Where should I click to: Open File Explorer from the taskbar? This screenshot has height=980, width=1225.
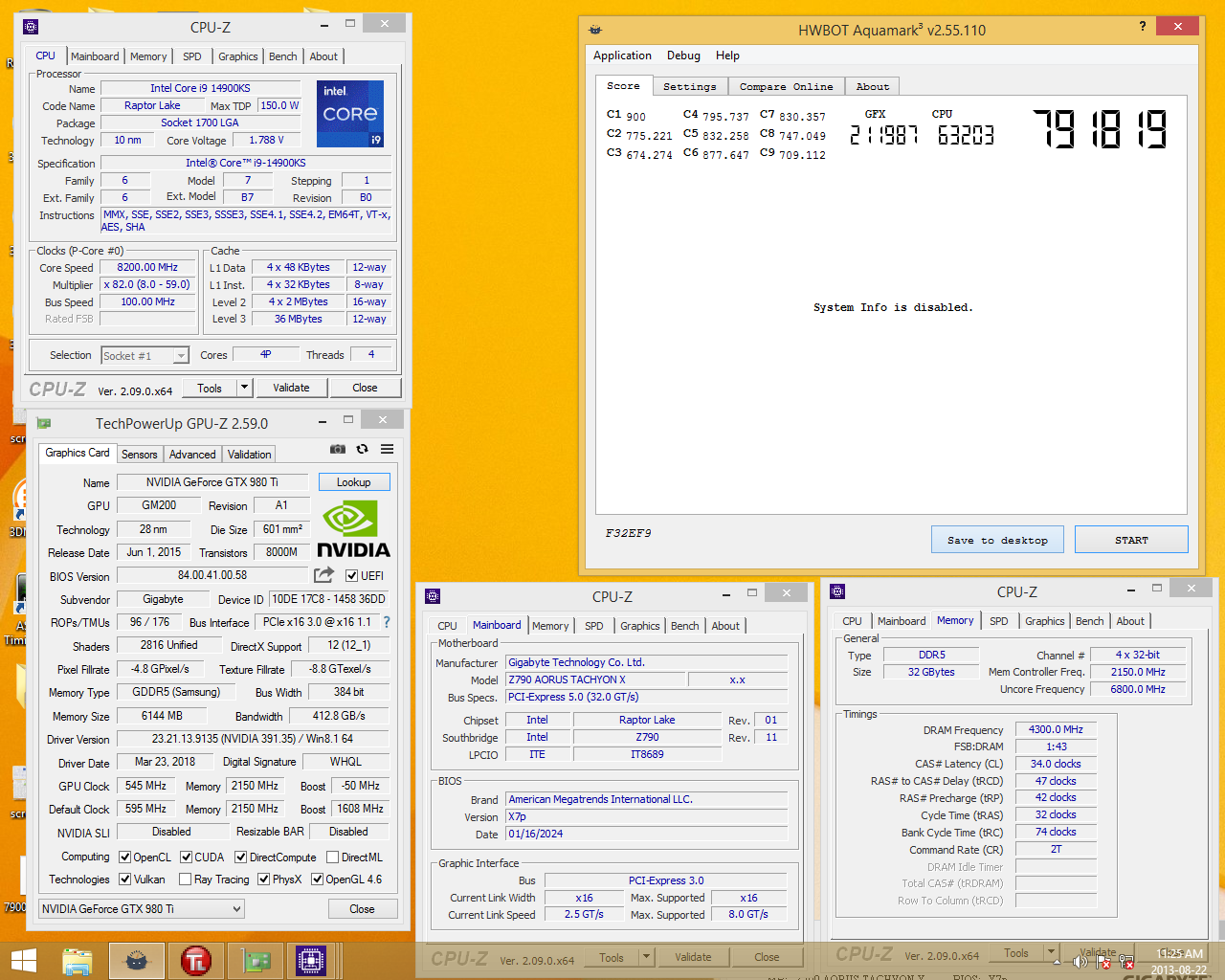78,960
